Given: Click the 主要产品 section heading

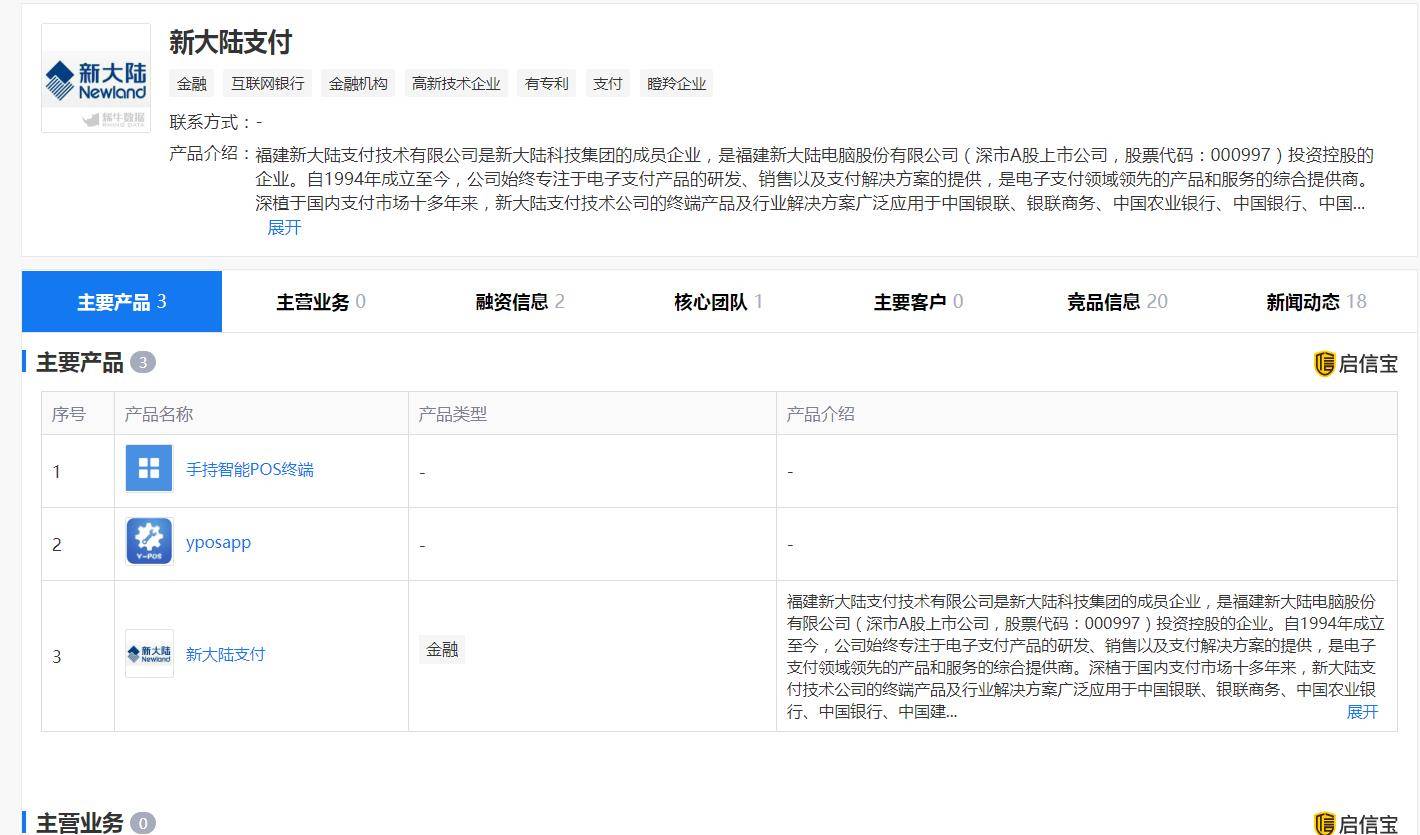Looking at the screenshot, I should coord(80,362).
